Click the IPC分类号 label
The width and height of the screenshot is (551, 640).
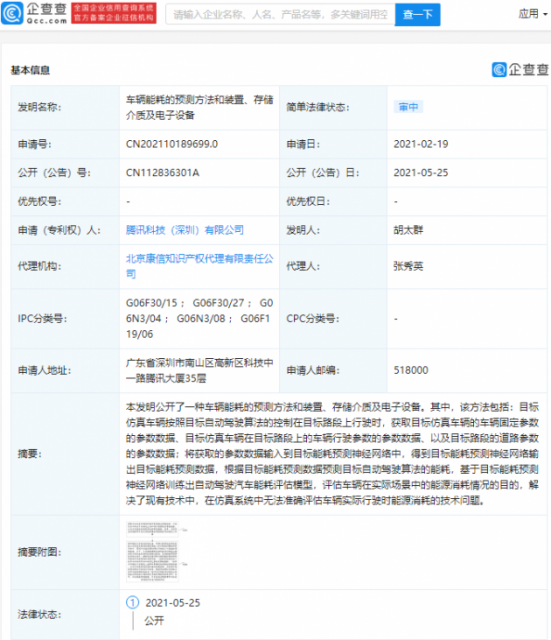tap(42, 319)
